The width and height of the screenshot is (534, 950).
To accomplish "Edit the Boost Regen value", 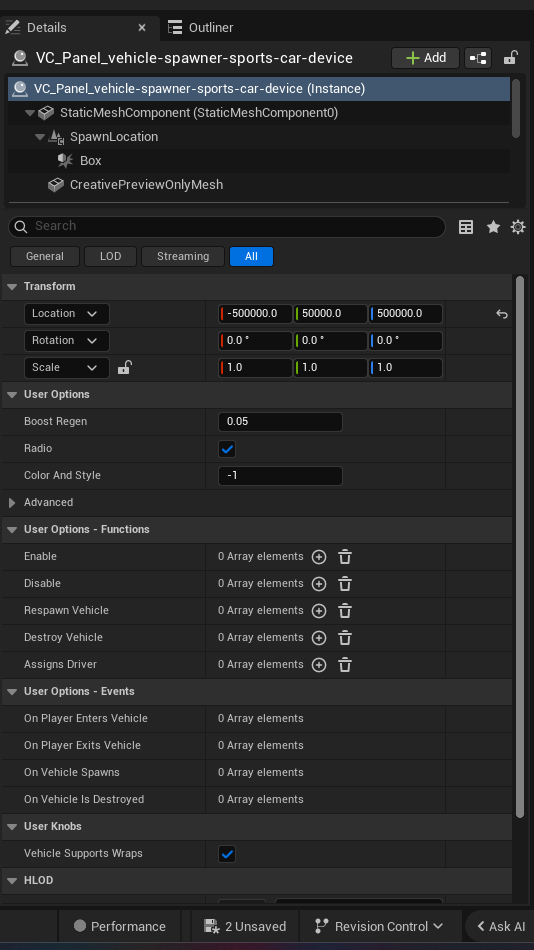I will click(x=280, y=422).
